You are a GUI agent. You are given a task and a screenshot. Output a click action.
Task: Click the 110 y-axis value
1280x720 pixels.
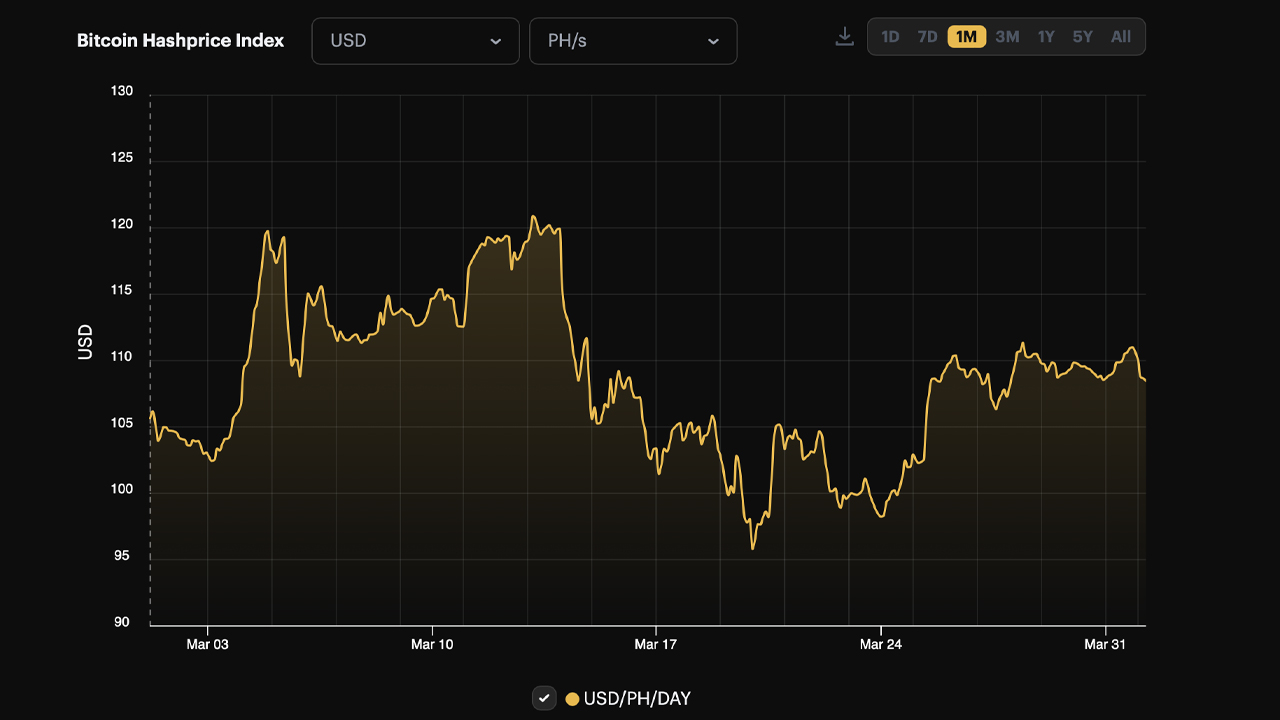[x=122, y=357]
